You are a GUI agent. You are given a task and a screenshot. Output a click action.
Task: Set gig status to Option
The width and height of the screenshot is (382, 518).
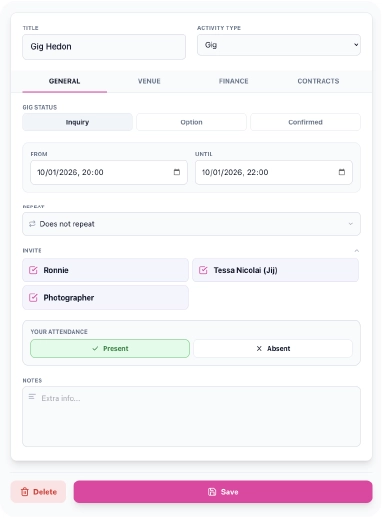191,122
